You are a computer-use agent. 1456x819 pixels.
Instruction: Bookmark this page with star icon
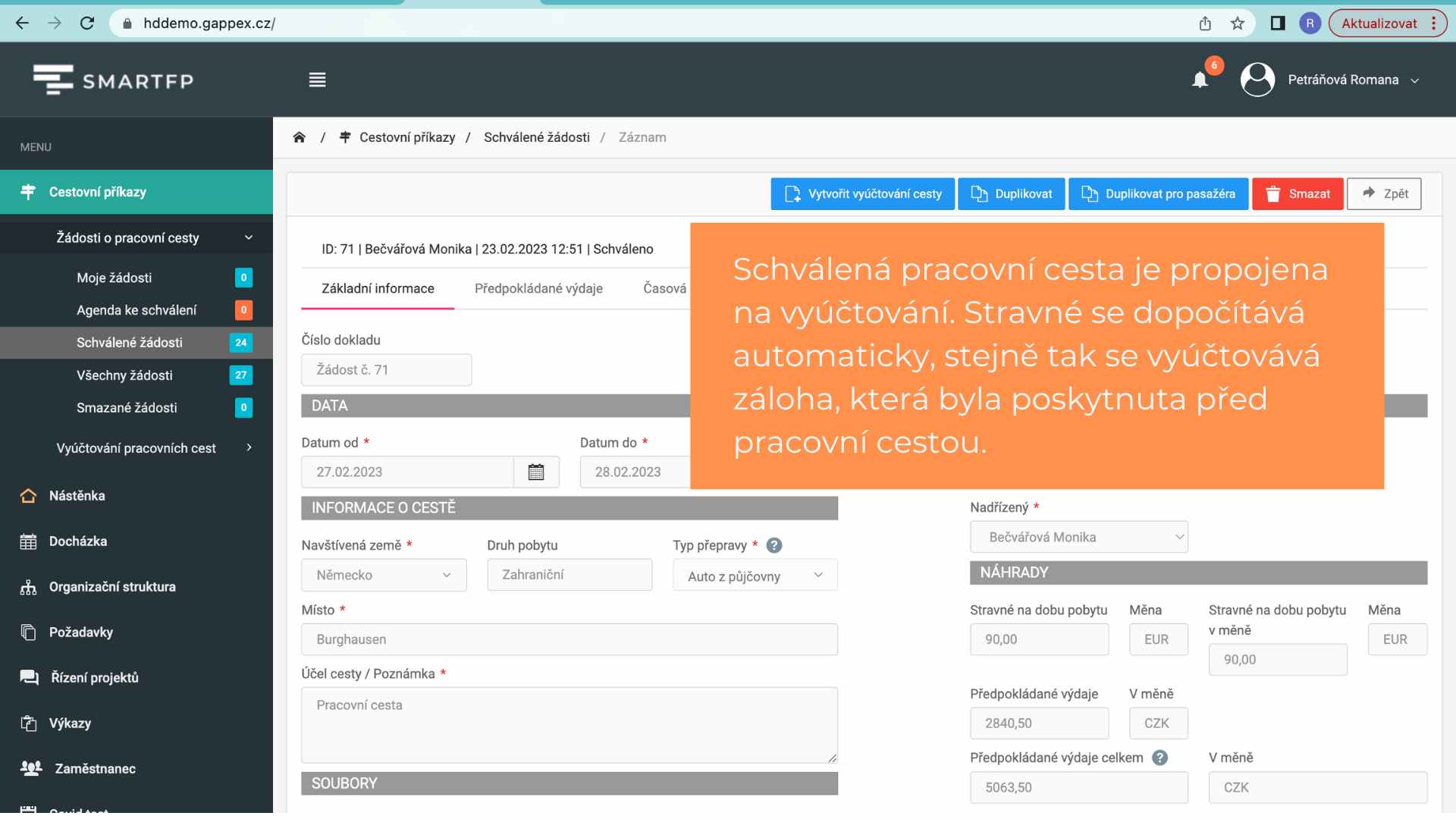click(x=1238, y=24)
